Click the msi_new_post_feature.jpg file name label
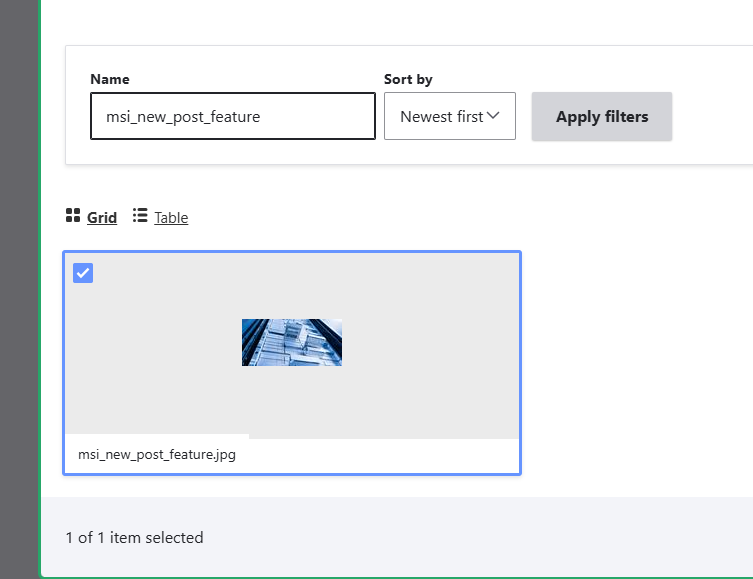Viewport: 753px width, 579px height. 157,454
